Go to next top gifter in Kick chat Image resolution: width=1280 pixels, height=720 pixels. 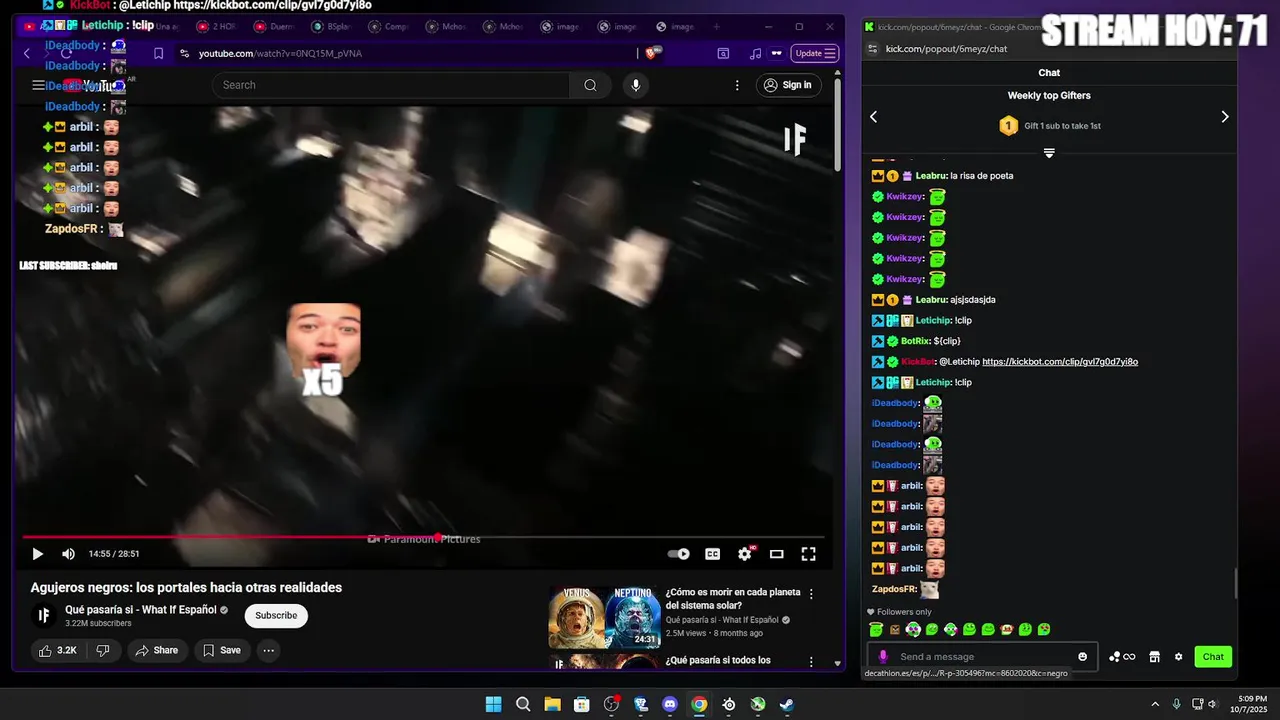coord(1225,117)
